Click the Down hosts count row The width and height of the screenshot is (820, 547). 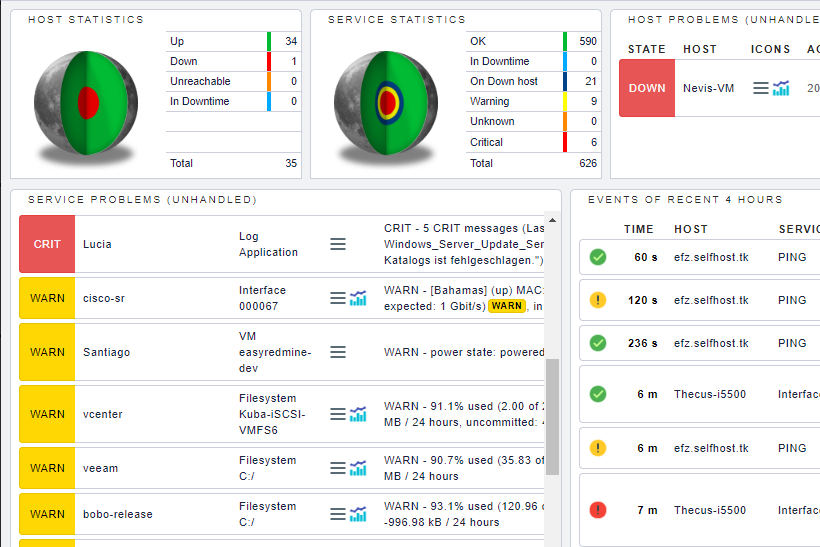point(232,61)
